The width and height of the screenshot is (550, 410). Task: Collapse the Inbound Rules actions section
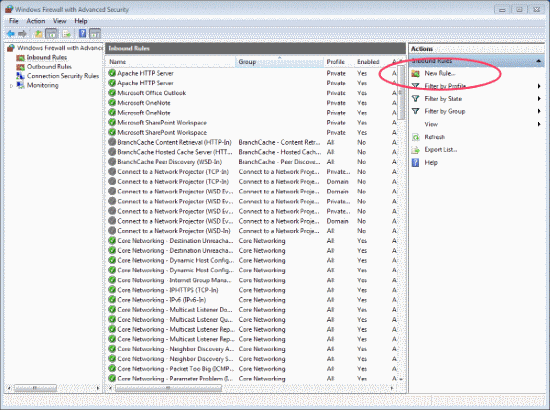tap(538, 61)
